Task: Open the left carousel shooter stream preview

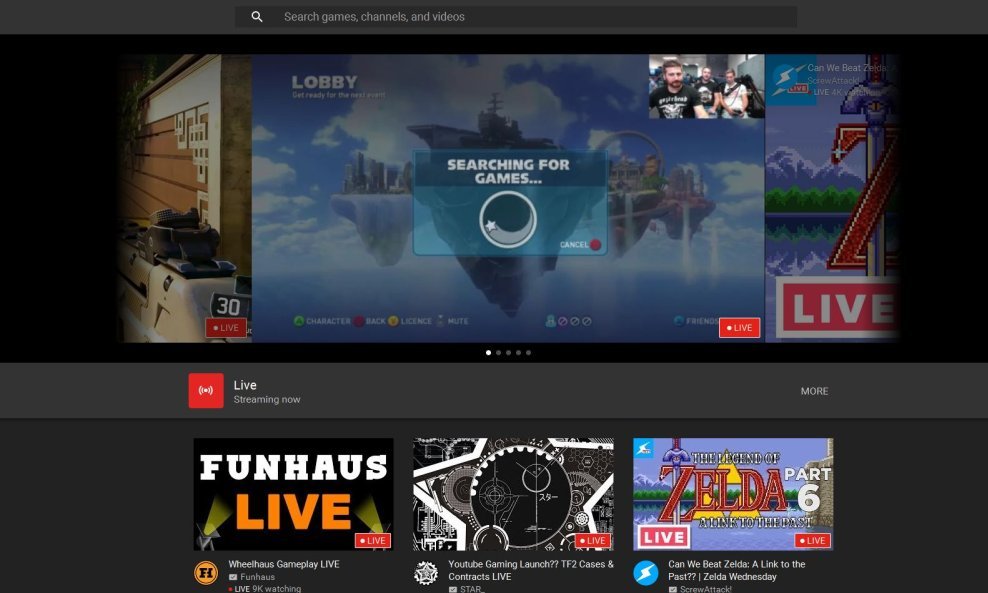Action: [184, 198]
